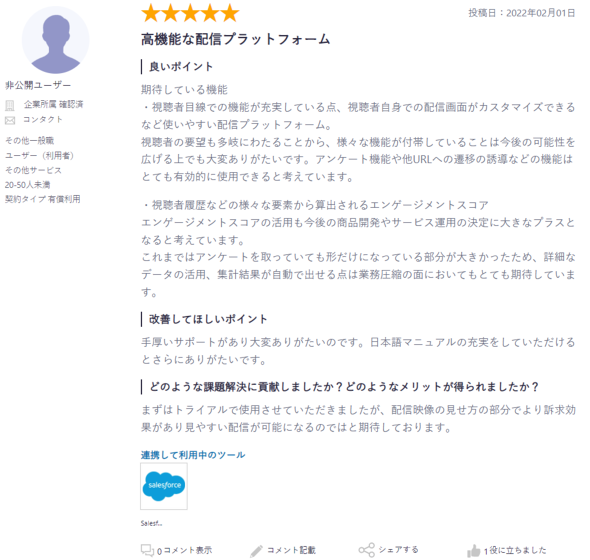Click the posted date 2022年02月01日
The width and height of the screenshot is (590, 560).
click(x=540, y=13)
